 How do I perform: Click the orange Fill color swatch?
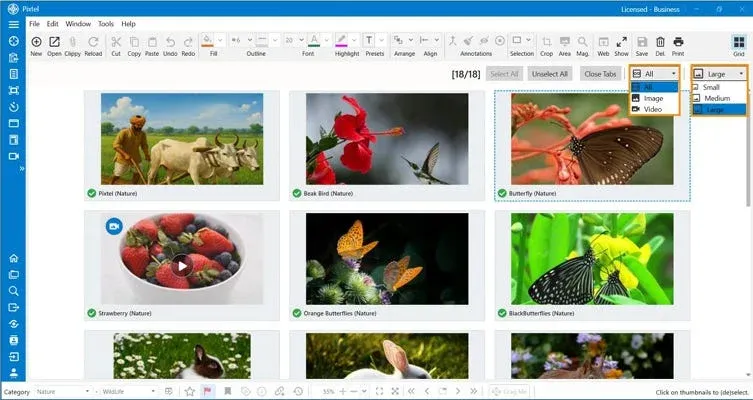pyautogui.click(x=207, y=41)
